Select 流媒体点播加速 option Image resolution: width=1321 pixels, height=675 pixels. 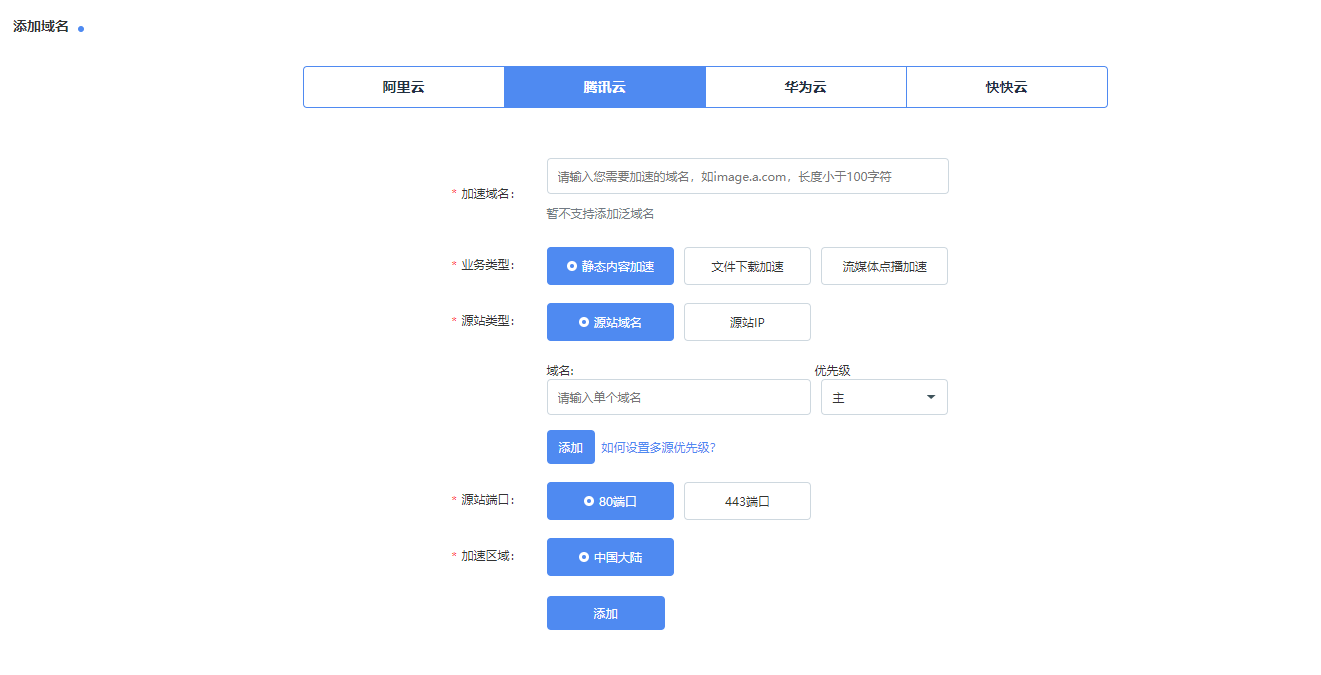click(884, 266)
